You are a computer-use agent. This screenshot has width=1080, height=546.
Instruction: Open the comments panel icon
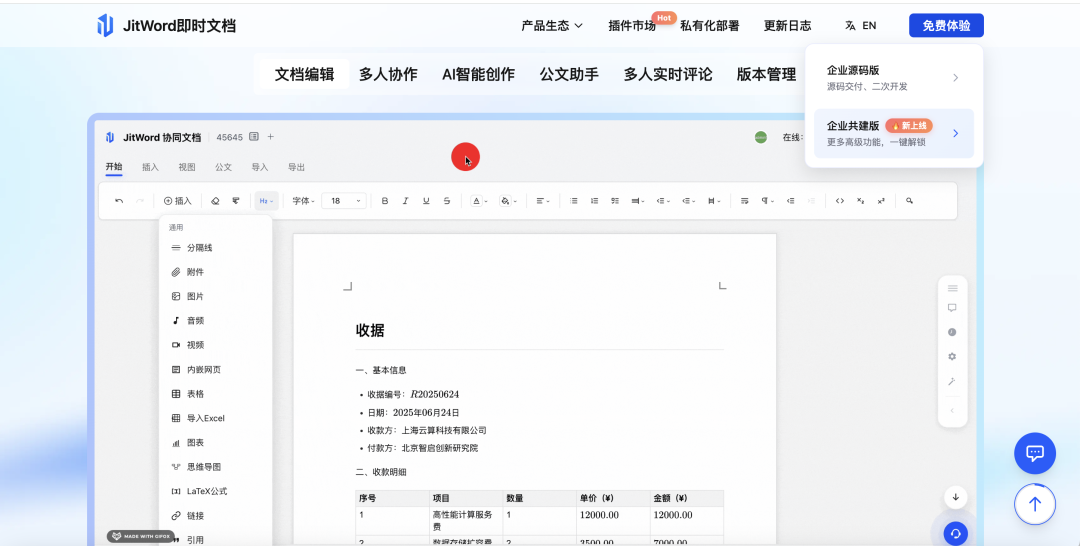(953, 308)
